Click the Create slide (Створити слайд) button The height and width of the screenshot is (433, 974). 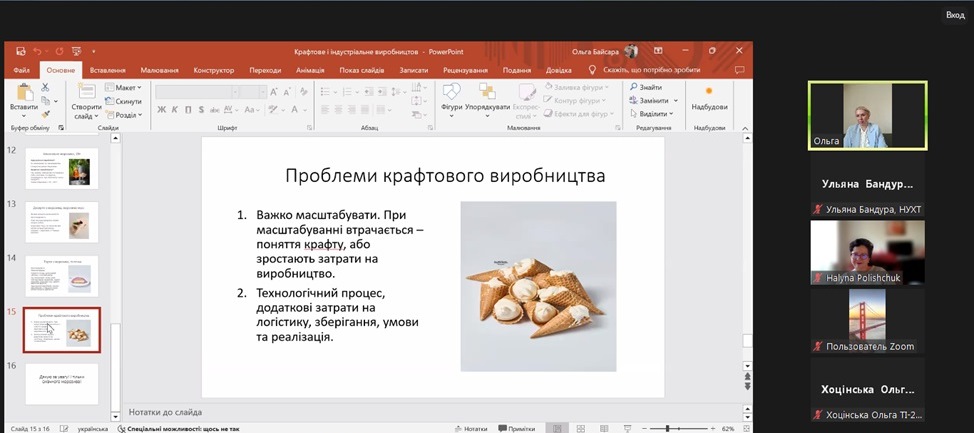point(86,96)
